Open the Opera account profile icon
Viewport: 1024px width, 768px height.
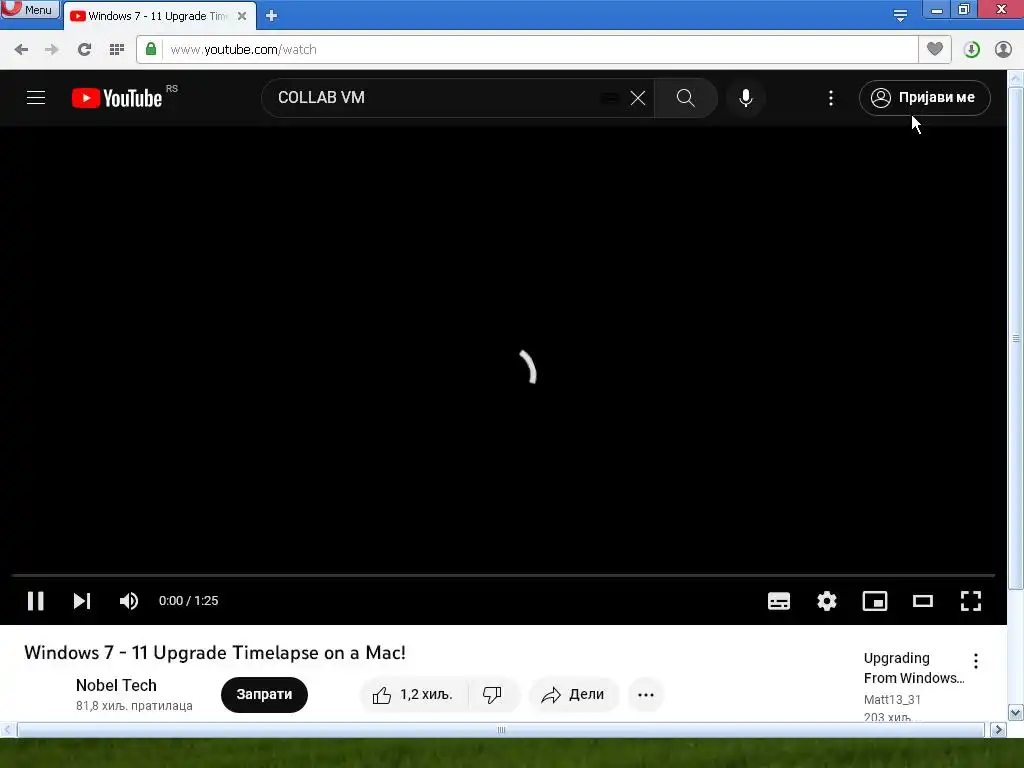click(x=1003, y=50)
